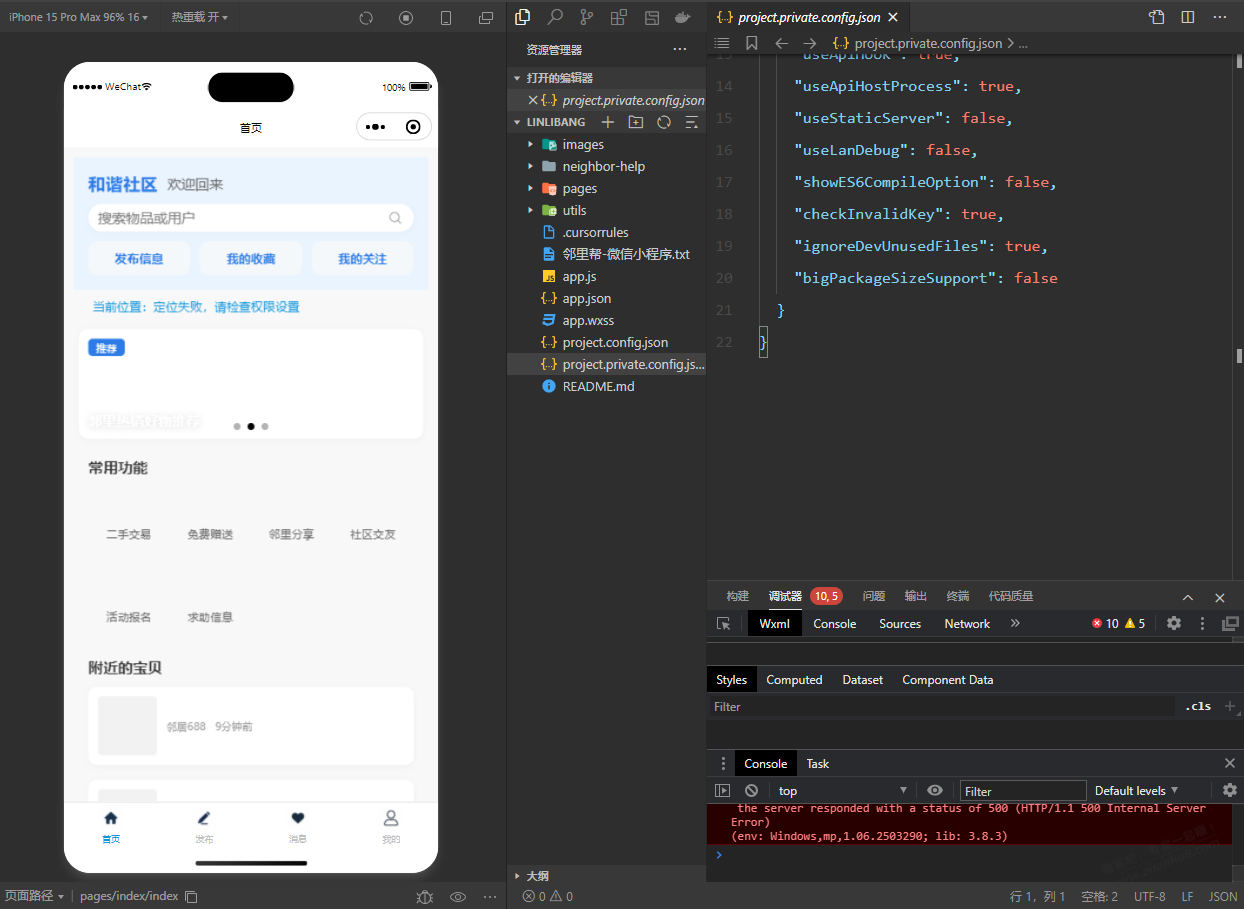Refresh the LINLIBANG explorer tree
This screenshot has width=1244, height=909.
(x=663, y=122)
